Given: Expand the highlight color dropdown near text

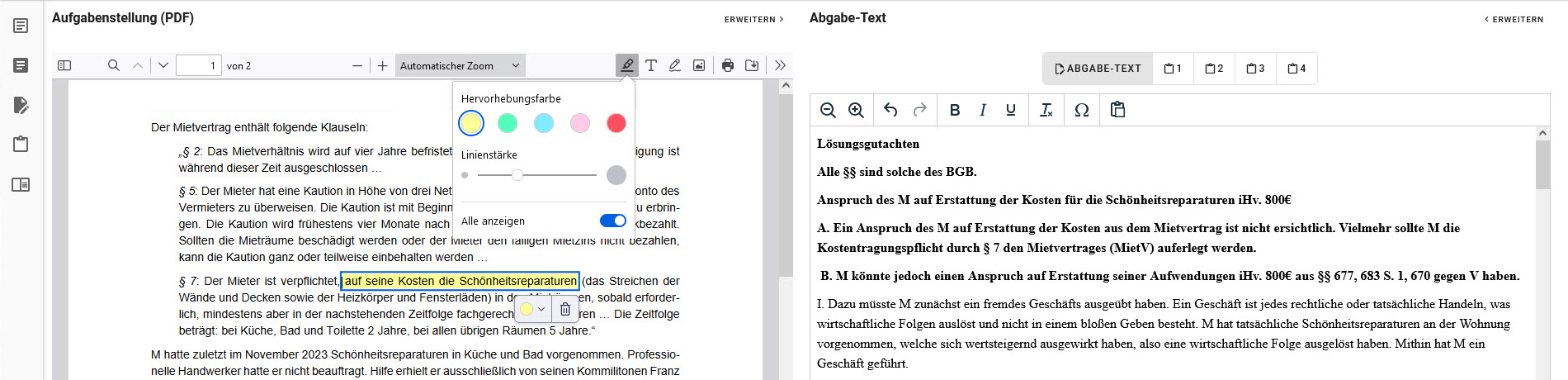Looking at the screenshot, I should tap(541, 309).
